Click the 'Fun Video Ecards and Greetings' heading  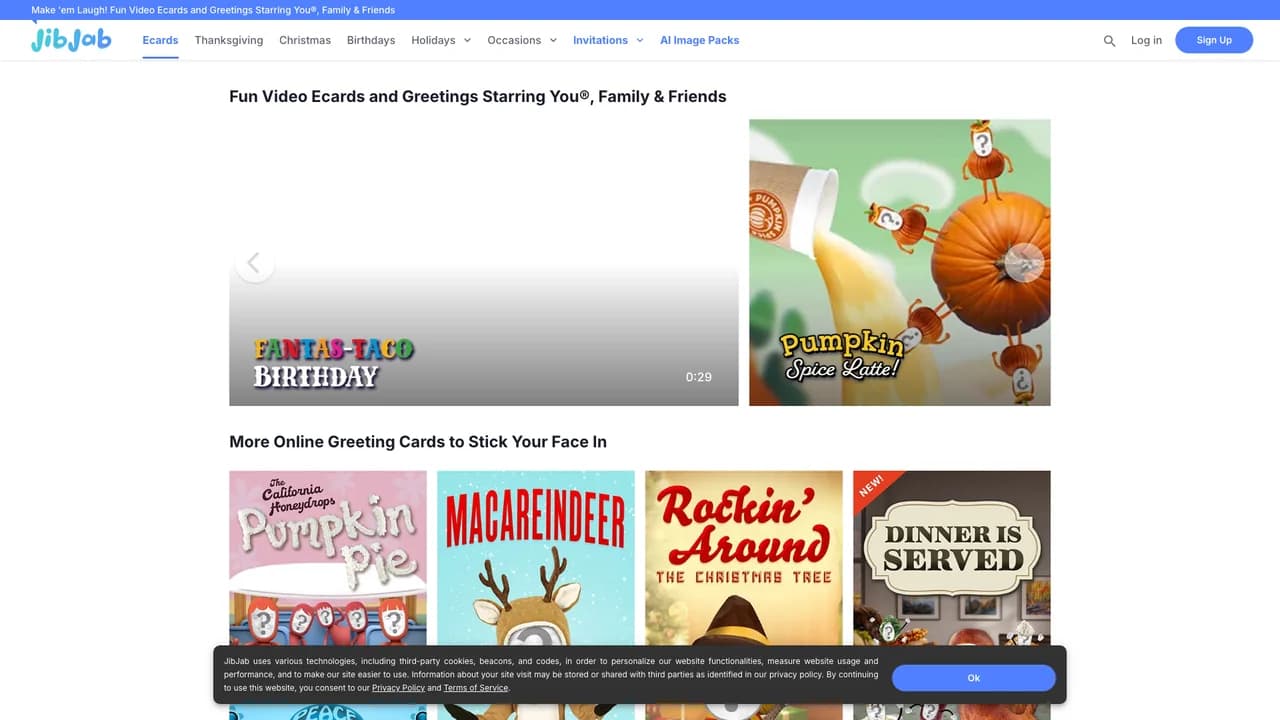(478, 97)
